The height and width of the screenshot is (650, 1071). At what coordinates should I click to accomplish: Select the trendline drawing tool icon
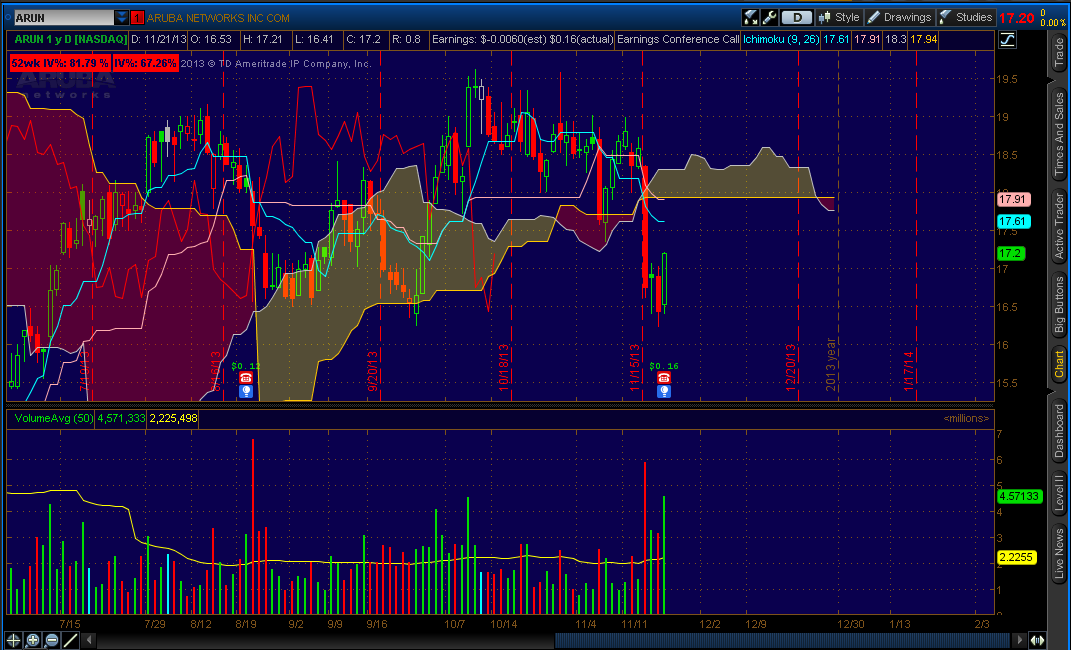pyautogui.click(x=71, y=640)
